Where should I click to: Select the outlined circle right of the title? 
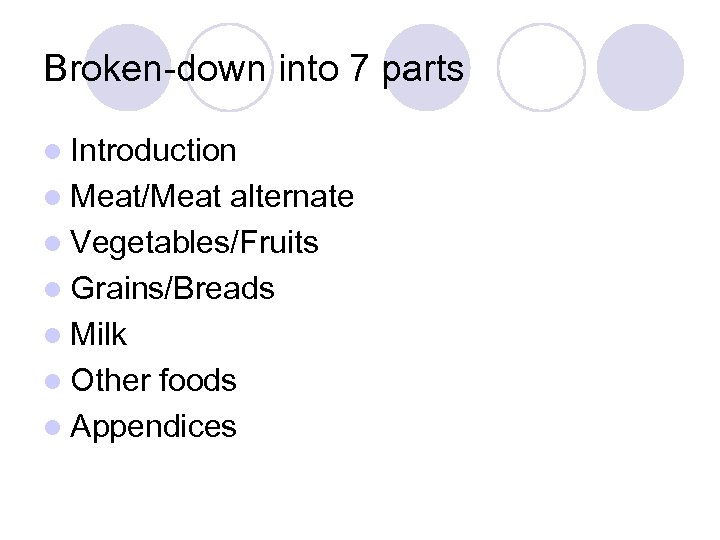point(540,66)
